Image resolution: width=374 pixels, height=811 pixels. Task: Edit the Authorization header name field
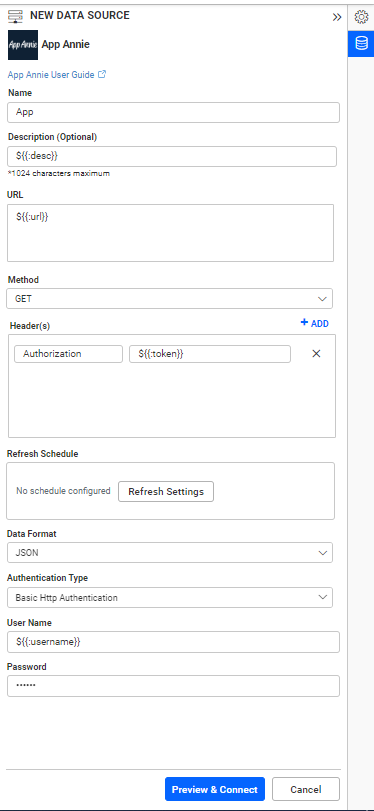[68, 354]
